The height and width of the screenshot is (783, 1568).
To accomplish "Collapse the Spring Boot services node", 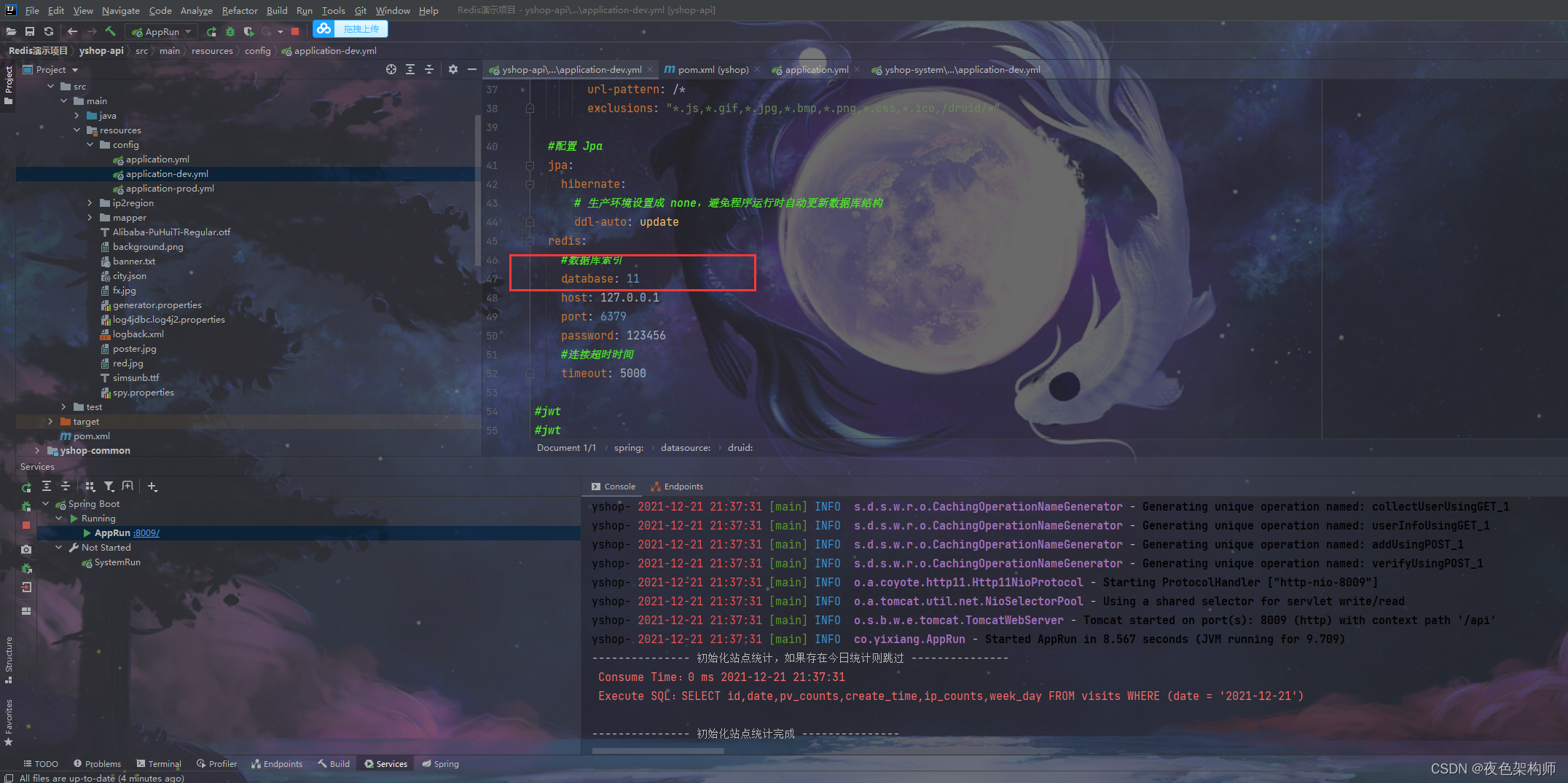I will coord(46,503).
